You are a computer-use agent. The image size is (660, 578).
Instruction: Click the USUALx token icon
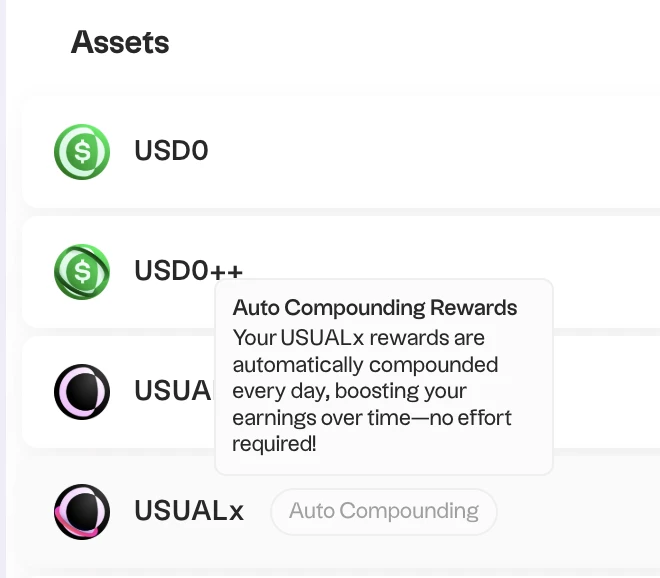tap(82, 511)
